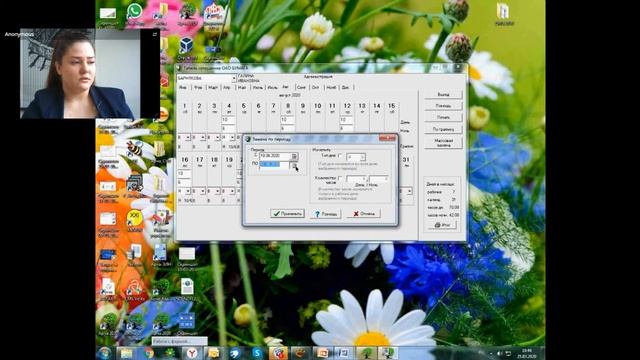Switch to the Янв month tab
Screen dimensions: 640x360
183,87
